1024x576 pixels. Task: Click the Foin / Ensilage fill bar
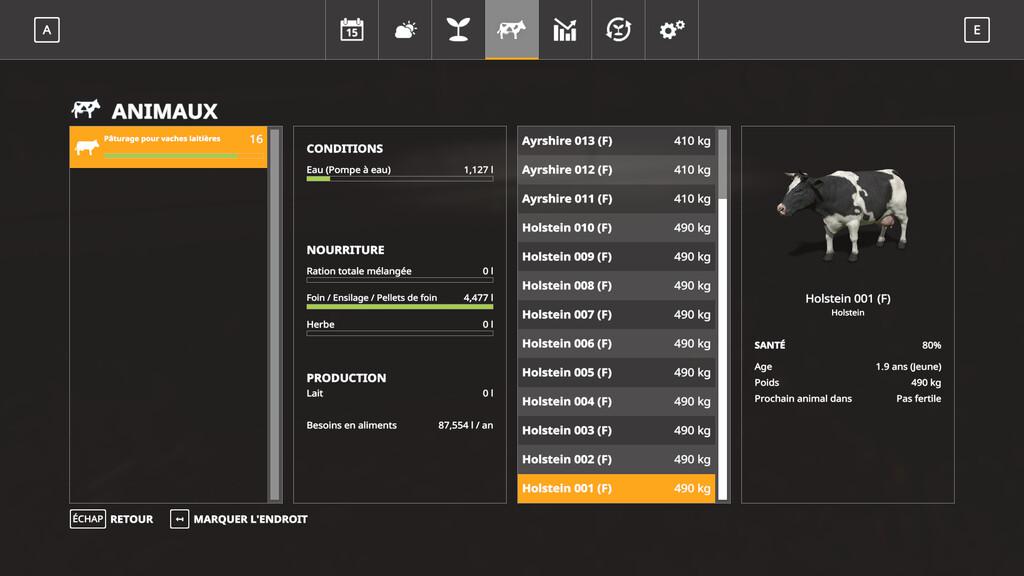click(399, 307)
